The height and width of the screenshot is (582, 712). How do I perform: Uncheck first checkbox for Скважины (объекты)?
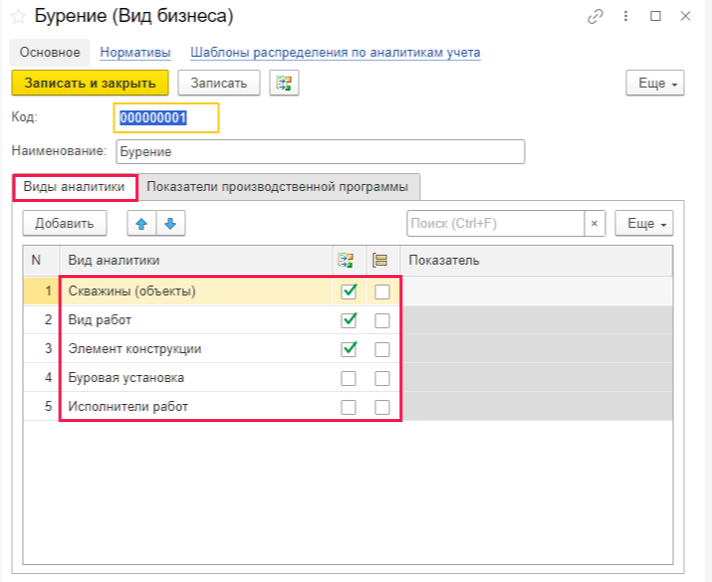pyautogui.click(x=349, y=291)
